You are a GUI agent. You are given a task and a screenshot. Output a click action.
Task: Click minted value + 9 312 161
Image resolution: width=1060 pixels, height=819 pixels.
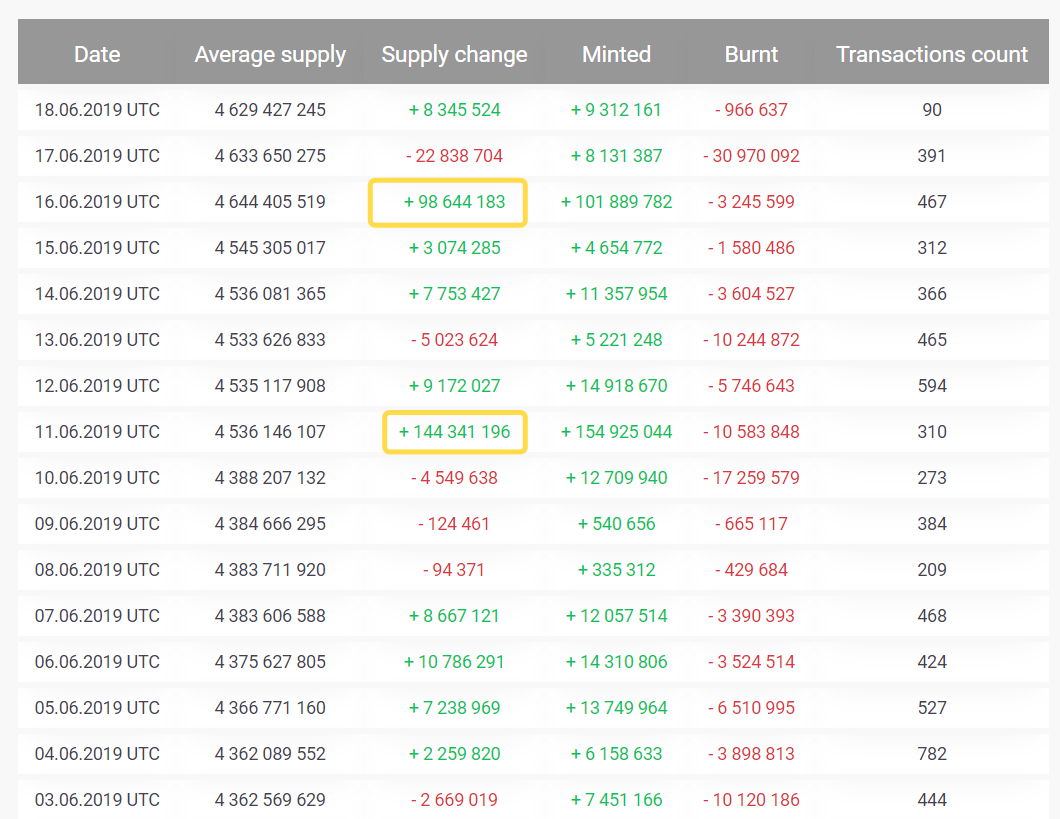click(617, 109)
